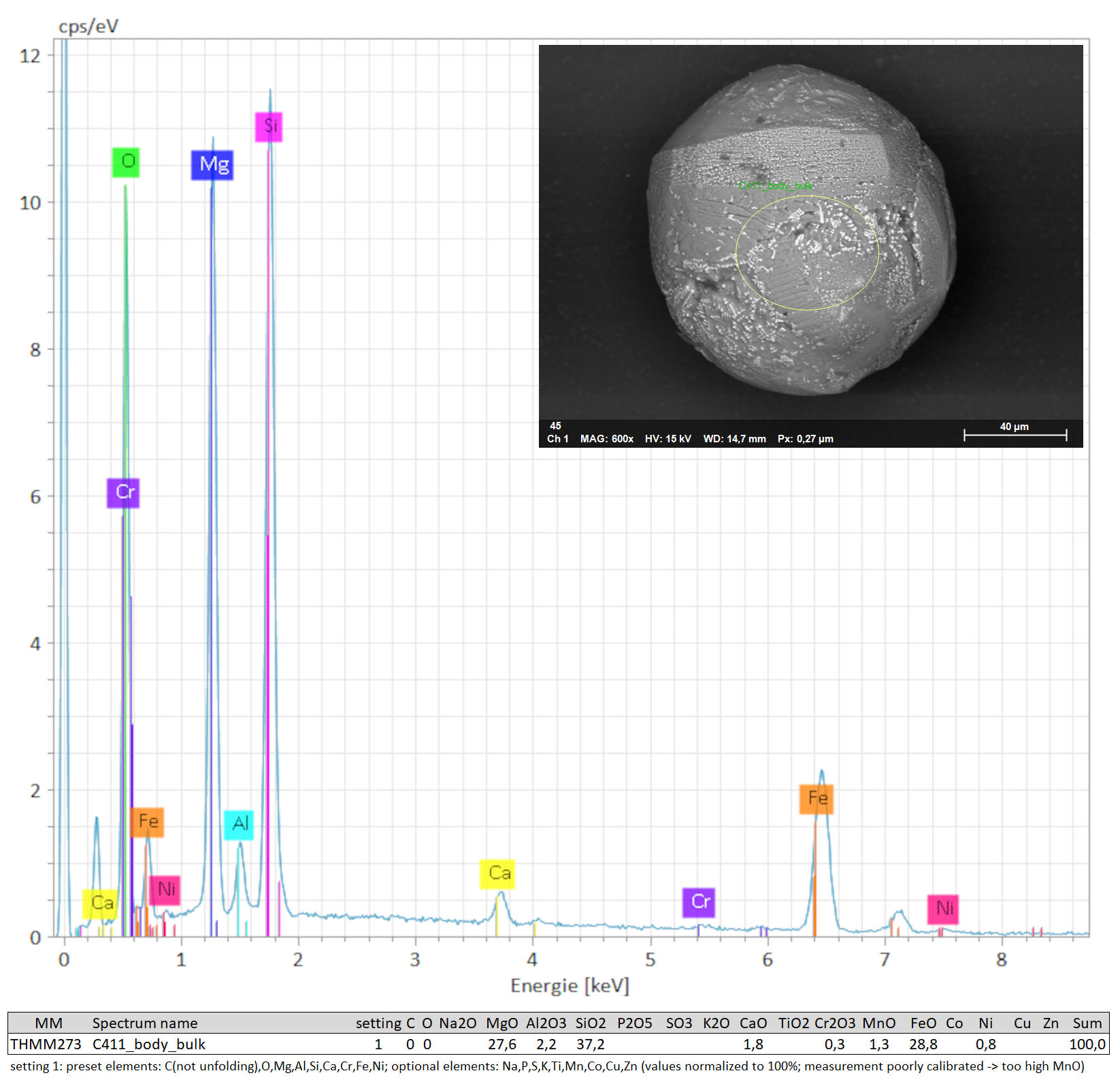Click the purple Cr label near 5.4 keV
Image resolution: width=1120 pixels, height=1086 pixels.
(699, 902)
